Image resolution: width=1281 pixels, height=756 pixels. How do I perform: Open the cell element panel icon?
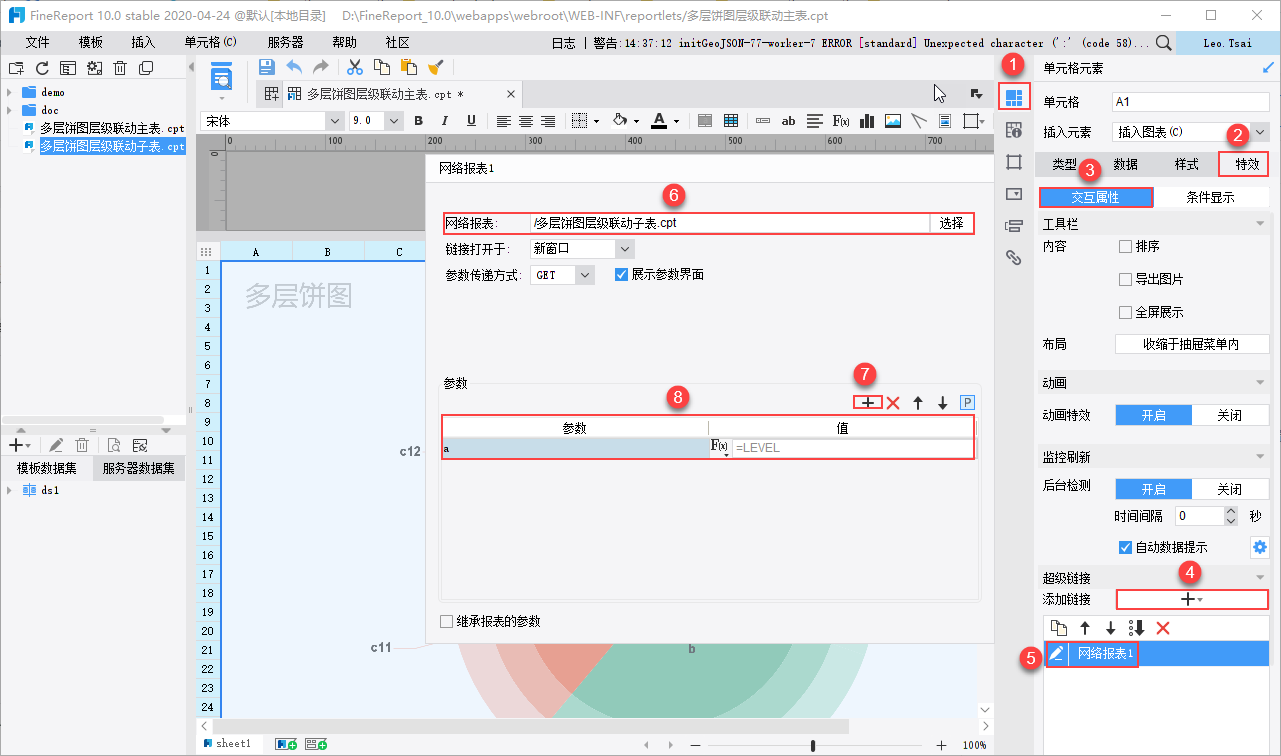click(x=1014, y=97)
